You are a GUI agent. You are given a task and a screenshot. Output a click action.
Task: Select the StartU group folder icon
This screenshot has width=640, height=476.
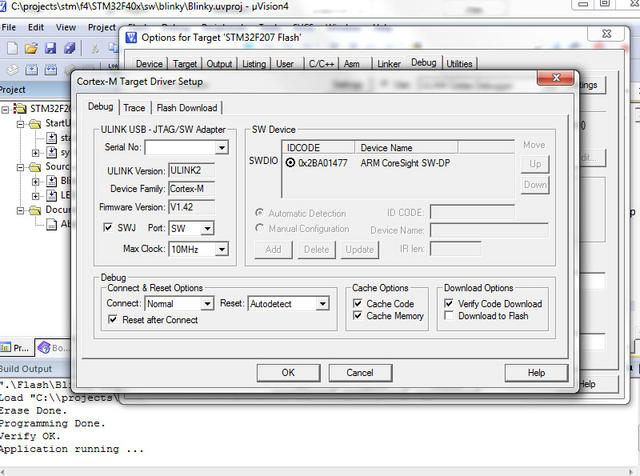(x=34, y=123)
